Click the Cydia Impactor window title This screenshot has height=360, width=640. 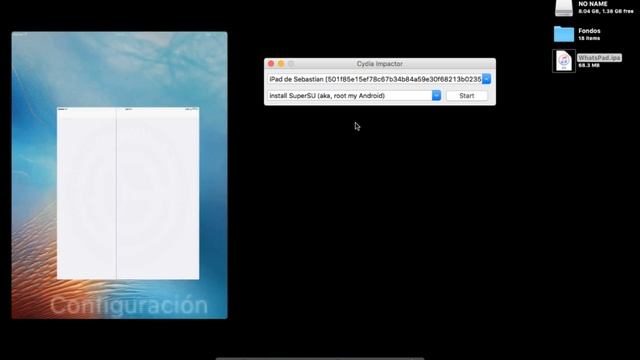[x=380, y=64]
